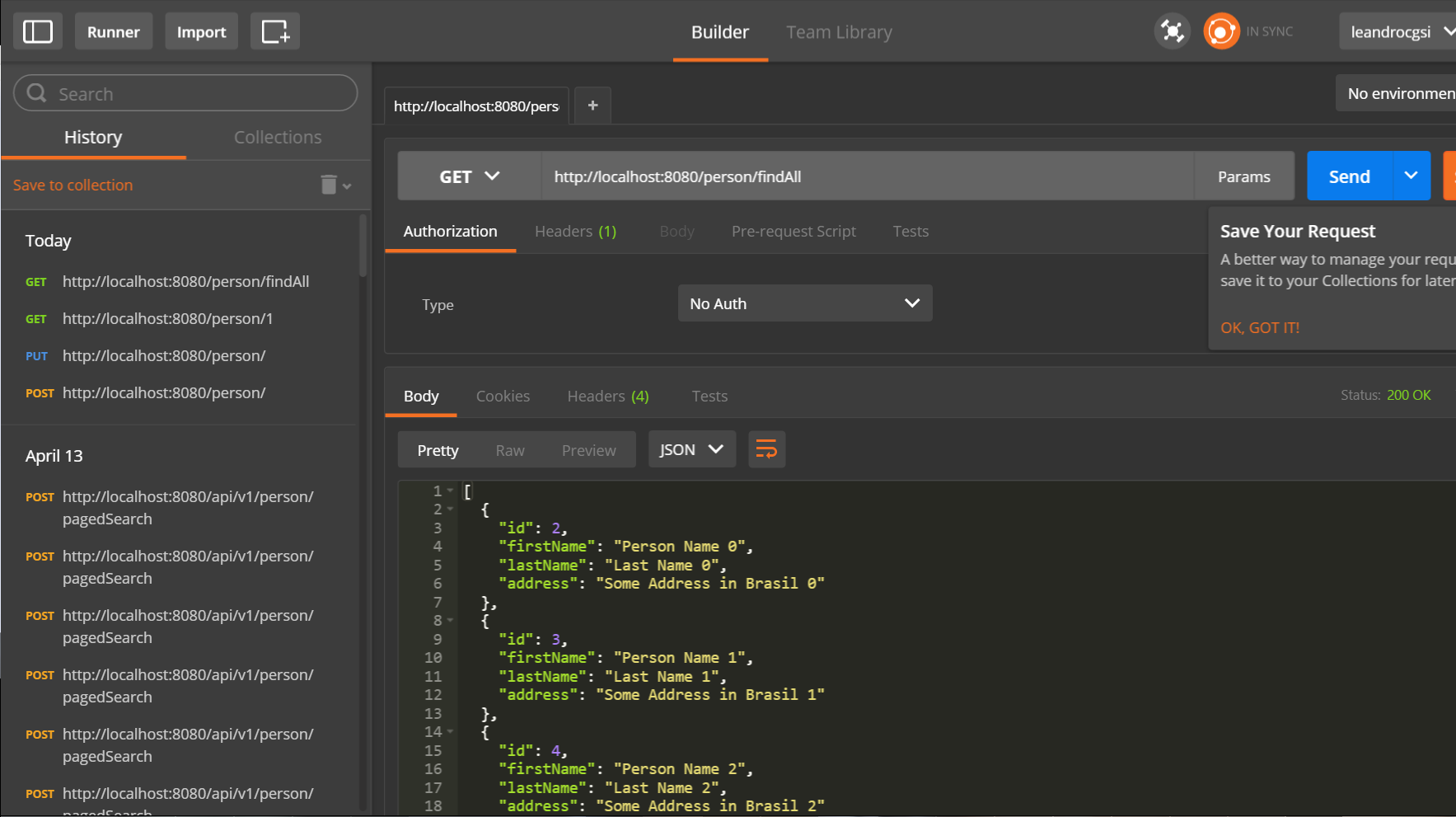The image size is (1456, 817).
Task: Add a new request tab
Action: 592,106
